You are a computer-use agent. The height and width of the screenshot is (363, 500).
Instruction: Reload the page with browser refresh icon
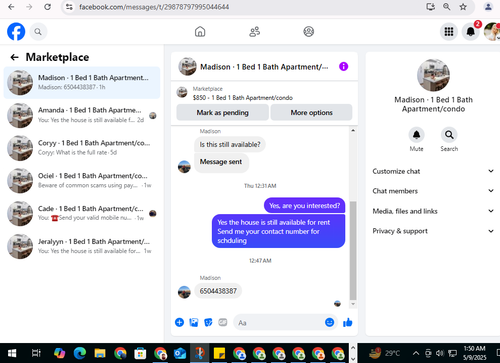48,7
